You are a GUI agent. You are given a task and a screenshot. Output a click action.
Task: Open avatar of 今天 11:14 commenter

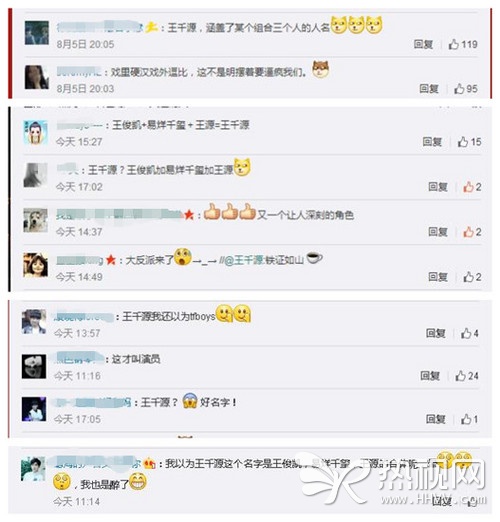click(x=33, y=469)
